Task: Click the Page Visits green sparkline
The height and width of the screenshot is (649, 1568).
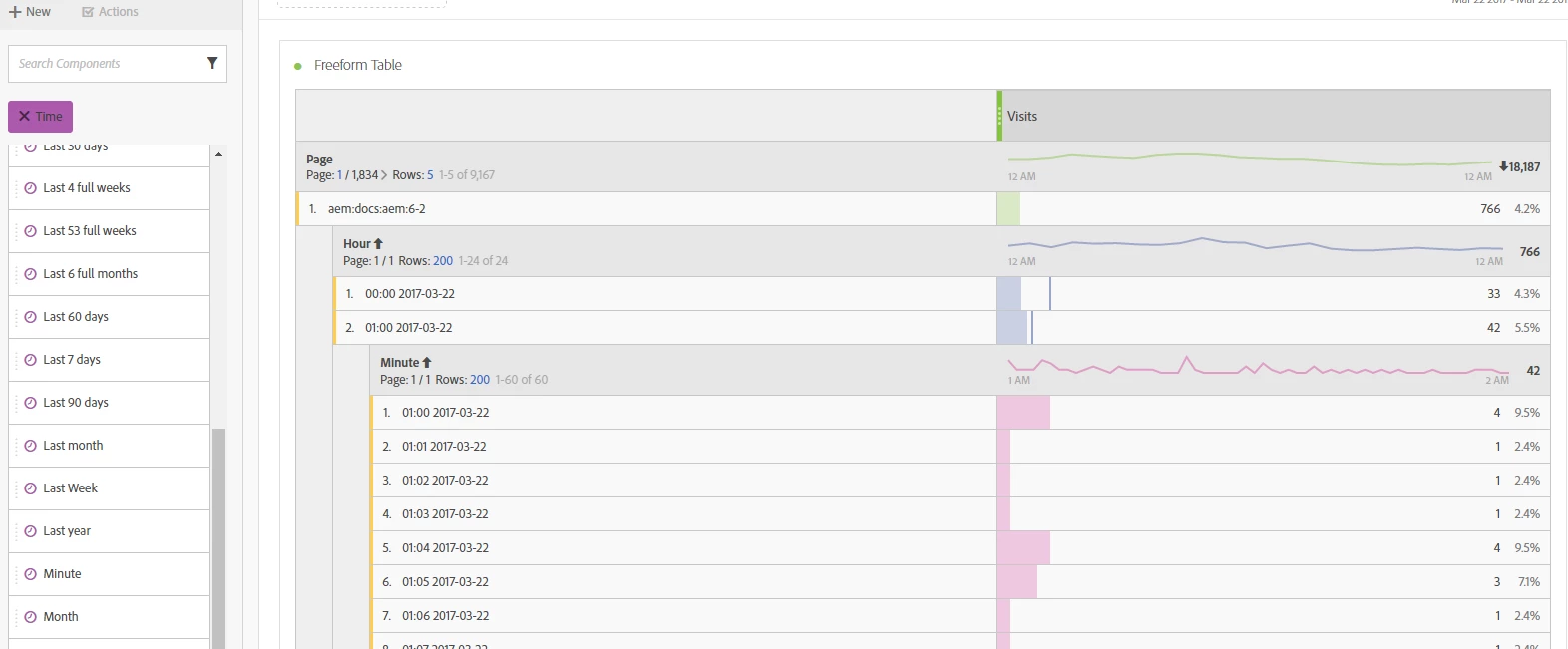Action: [1250, 159]
